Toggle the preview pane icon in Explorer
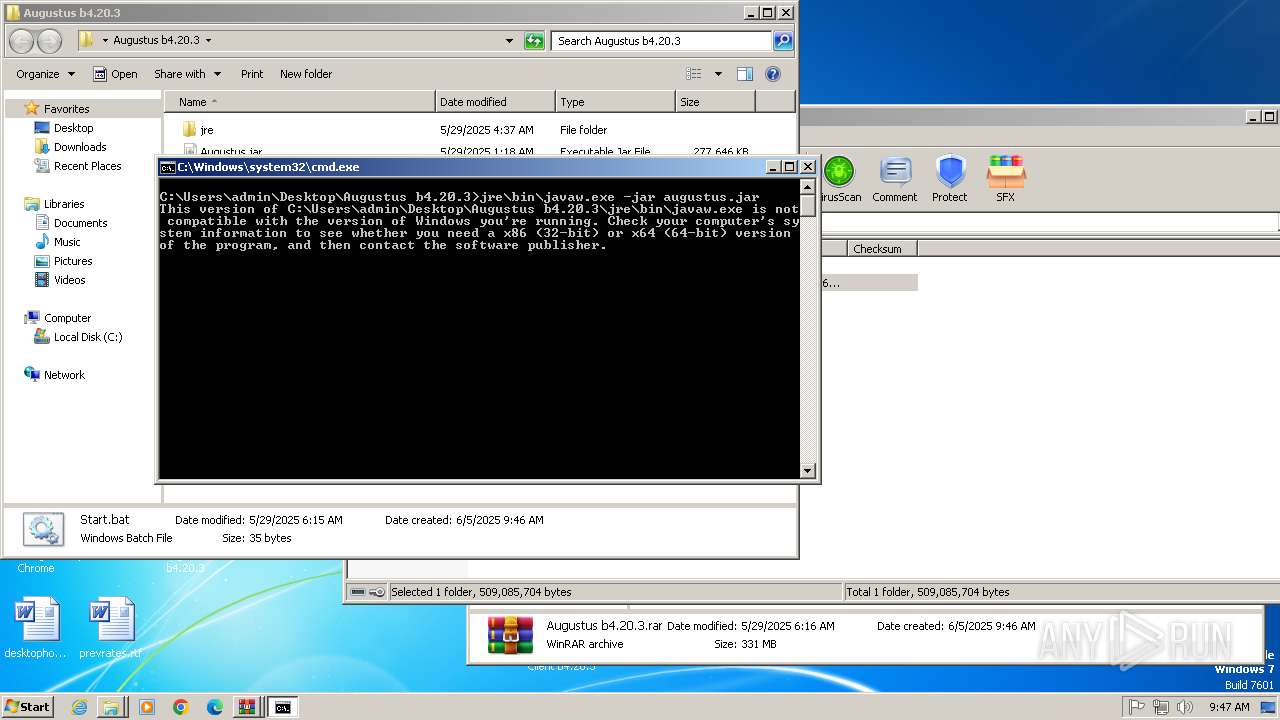Screen dimensions: 1280x720 tap(745, 74)
